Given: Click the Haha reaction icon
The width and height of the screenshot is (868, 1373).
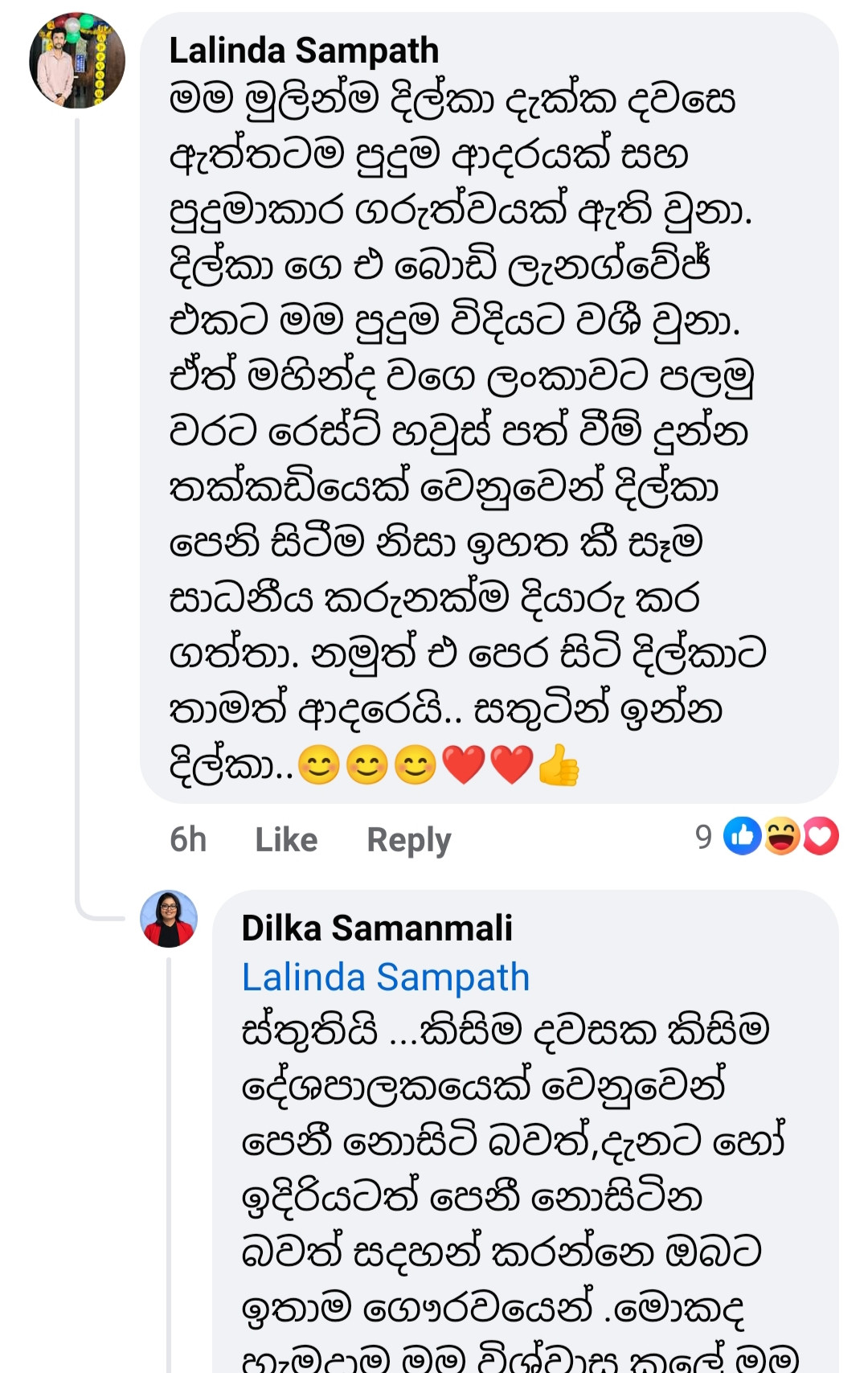Looking at the screenshot, I should (781, 836).
